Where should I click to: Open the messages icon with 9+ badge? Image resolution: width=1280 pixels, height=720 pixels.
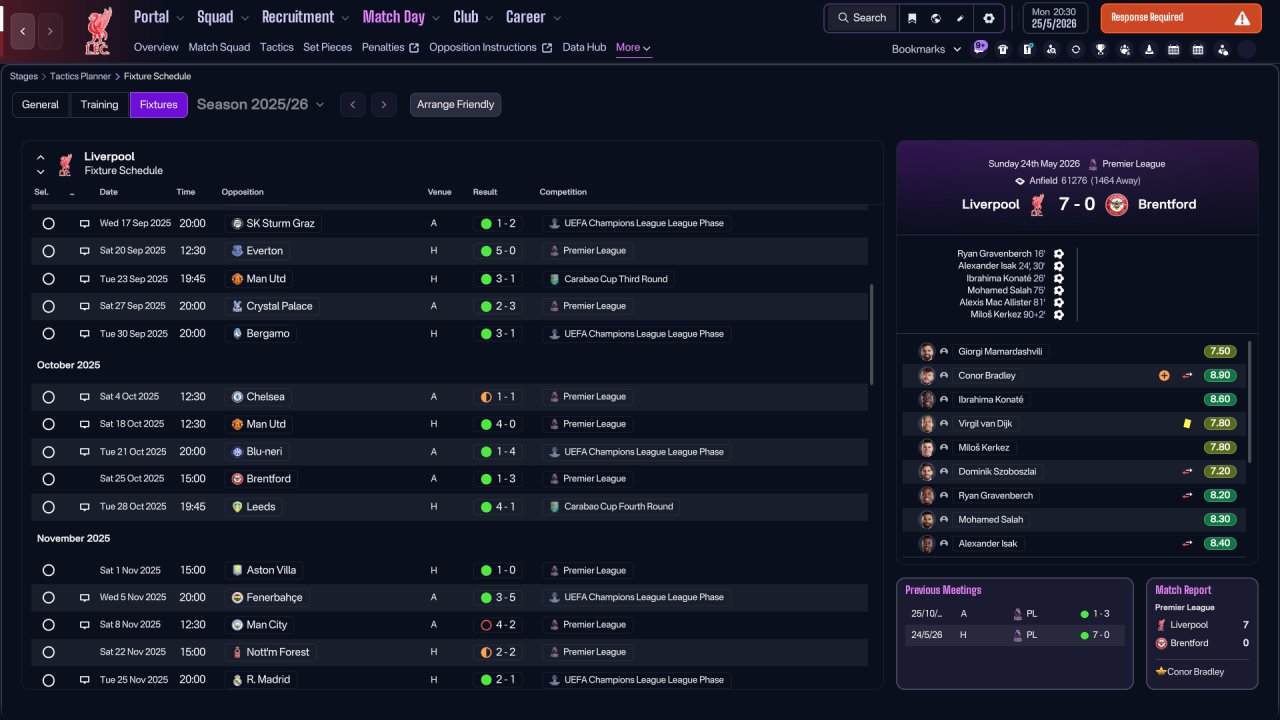(979, 48)
